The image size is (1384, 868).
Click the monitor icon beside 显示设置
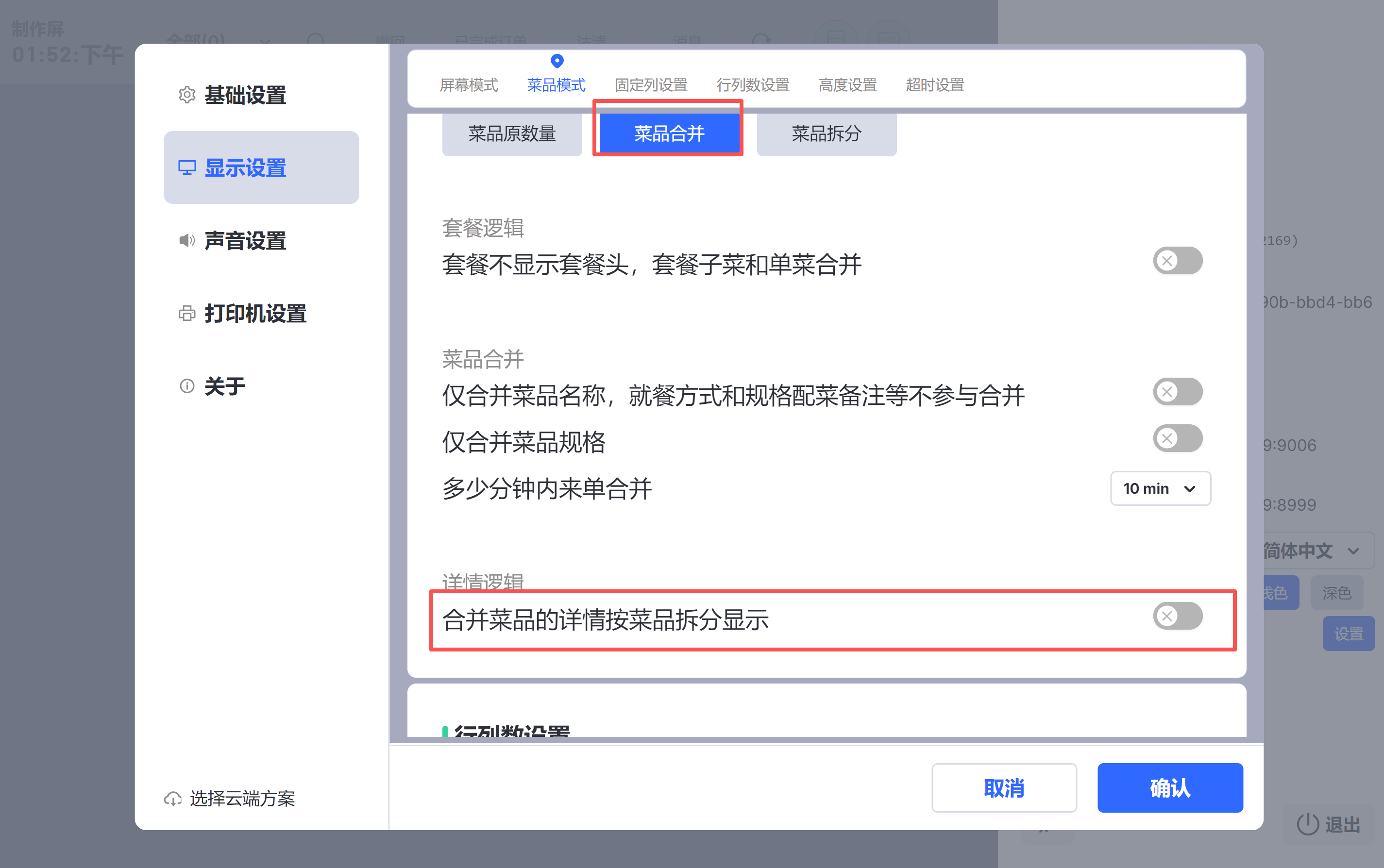coord(186,167)
